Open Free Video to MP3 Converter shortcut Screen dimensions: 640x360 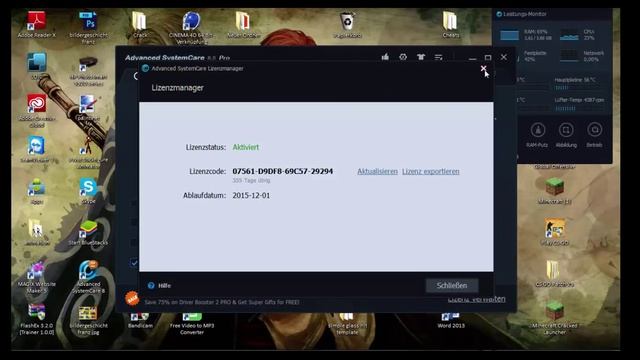click(192, 324)
